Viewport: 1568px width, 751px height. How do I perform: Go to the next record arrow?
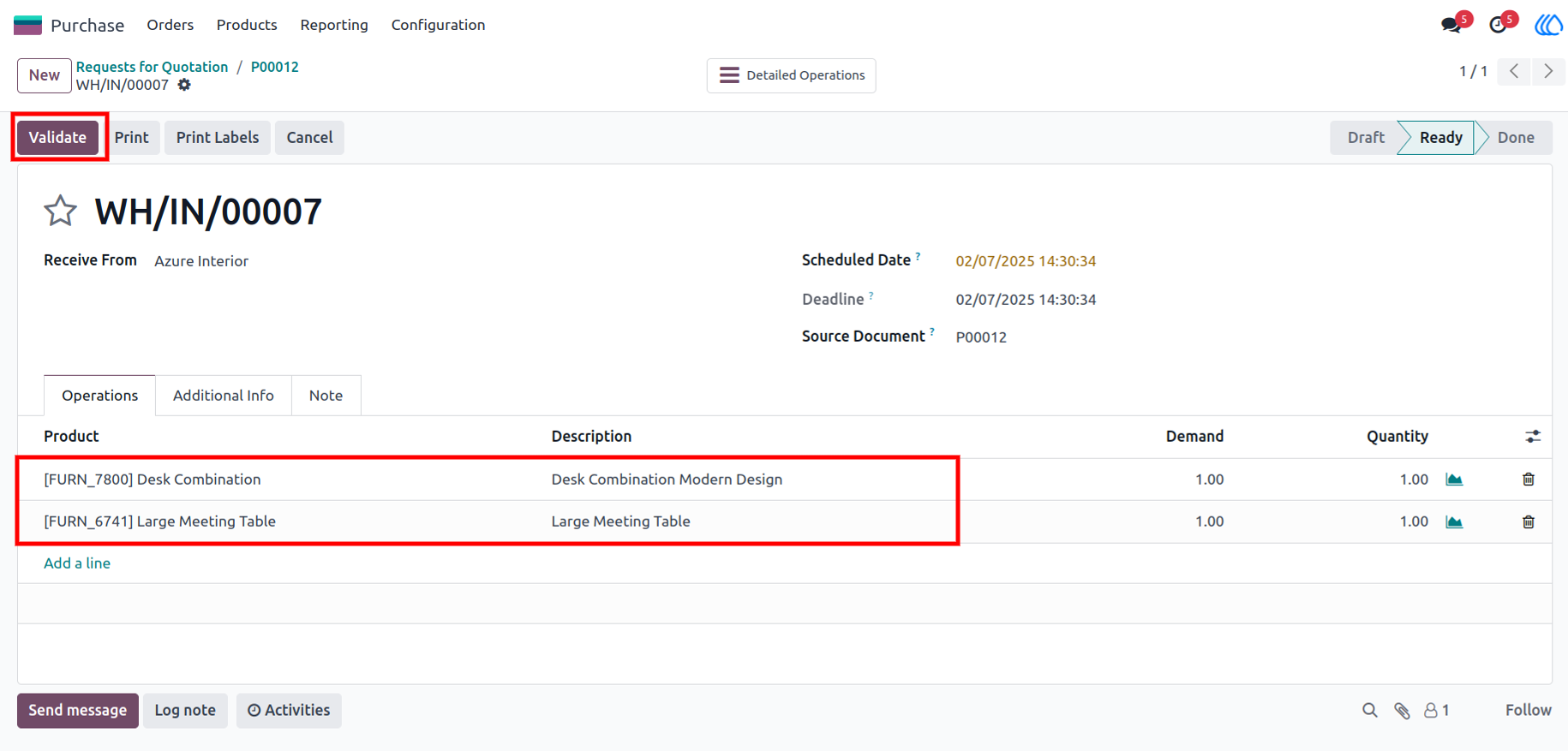tap(1548, 71)
